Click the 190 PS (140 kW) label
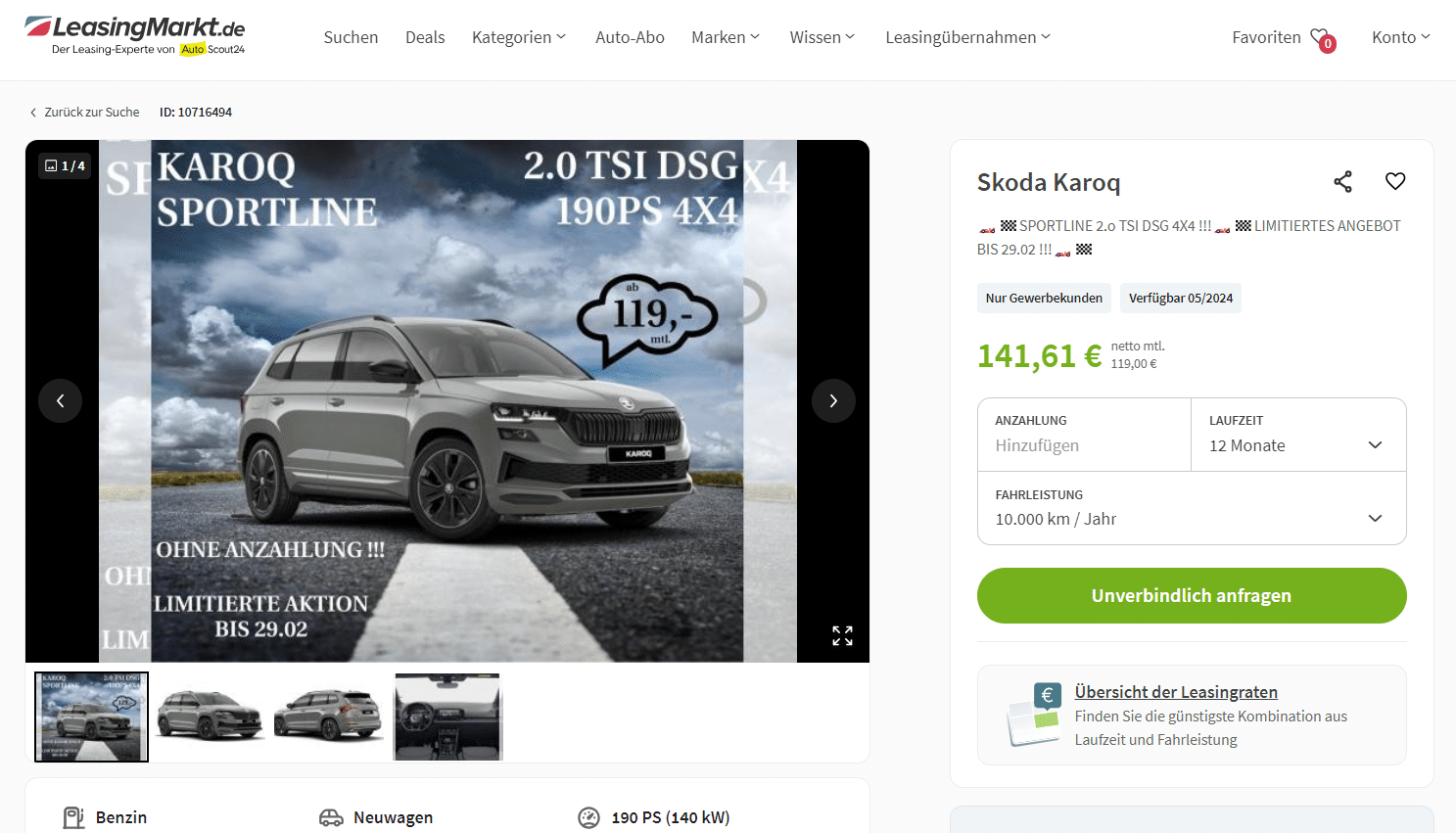The width and height of the screenshot is (1456, 833). click(x=671, y=817)
